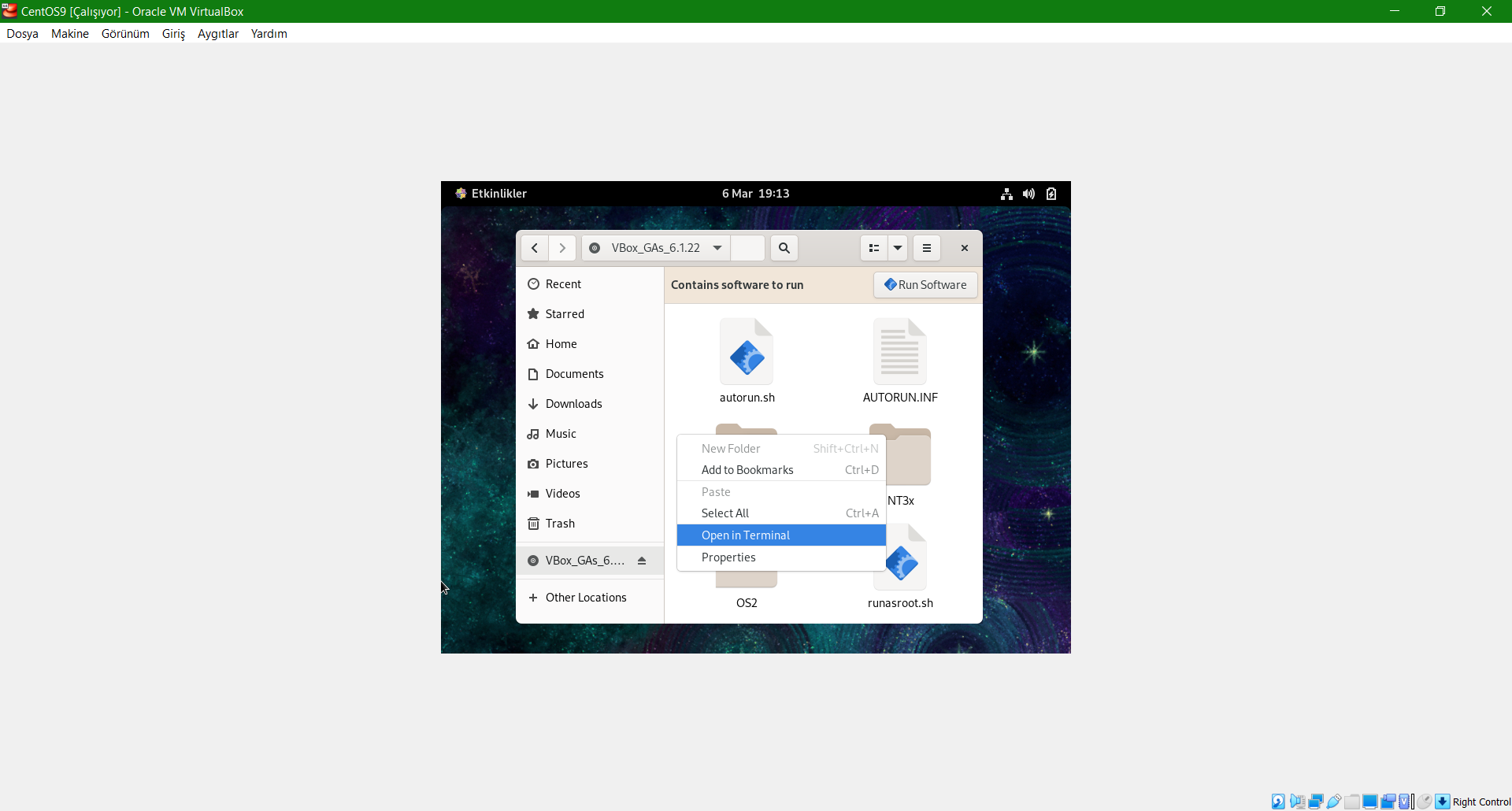The width and height of the screenshot is (1512, 811).
Task: Click the host key arrow icon
Action: coord(1443,802)
